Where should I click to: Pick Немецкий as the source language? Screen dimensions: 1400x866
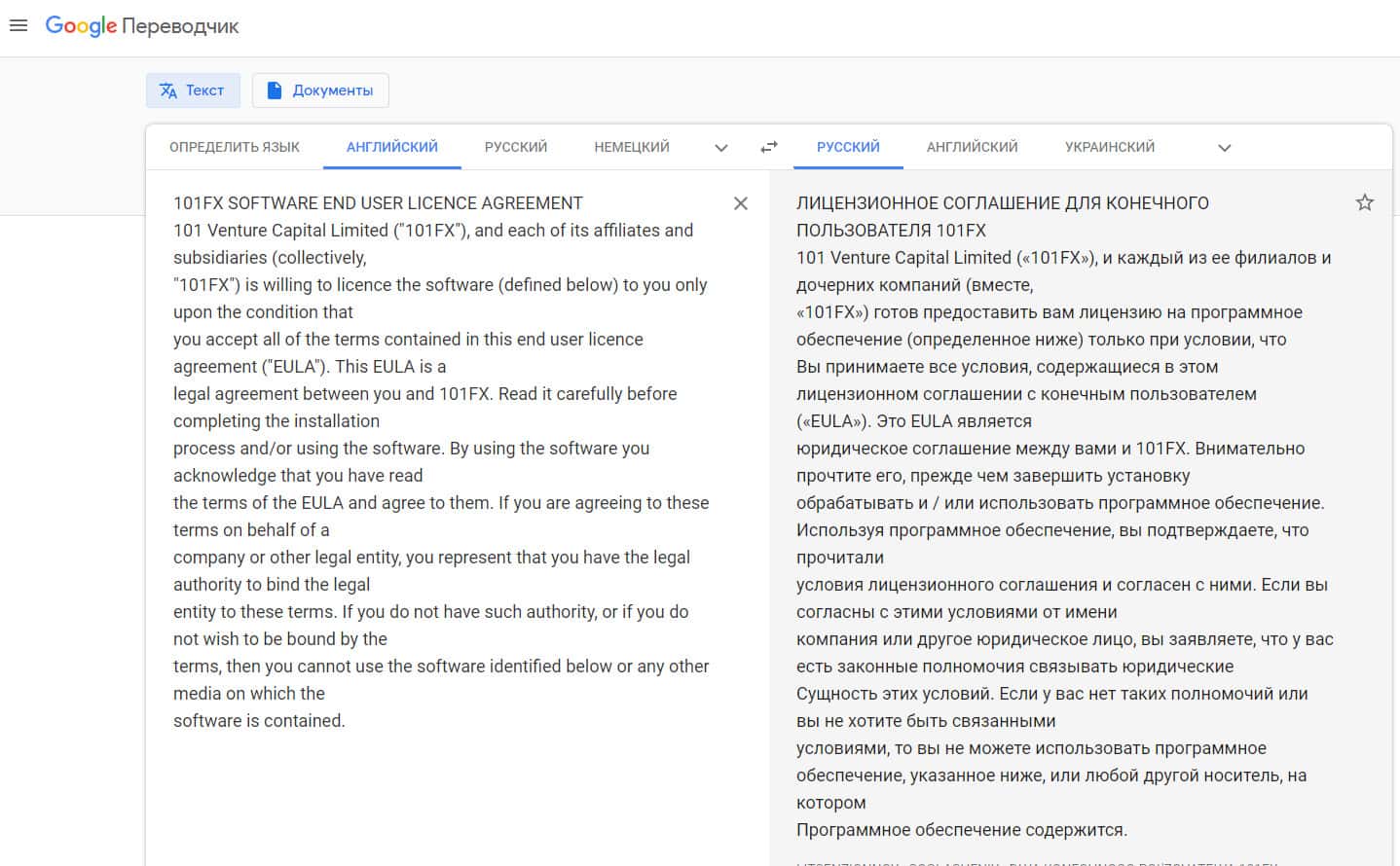pos(632,147)
